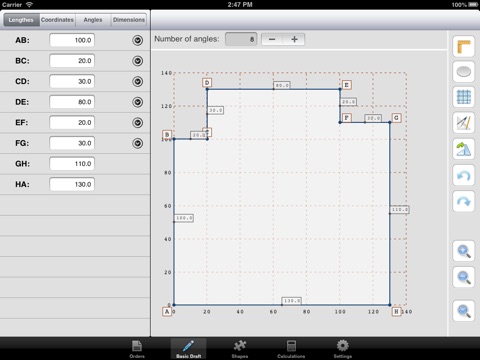Tap the 2:47 PM clock

[x=240, y=5]
